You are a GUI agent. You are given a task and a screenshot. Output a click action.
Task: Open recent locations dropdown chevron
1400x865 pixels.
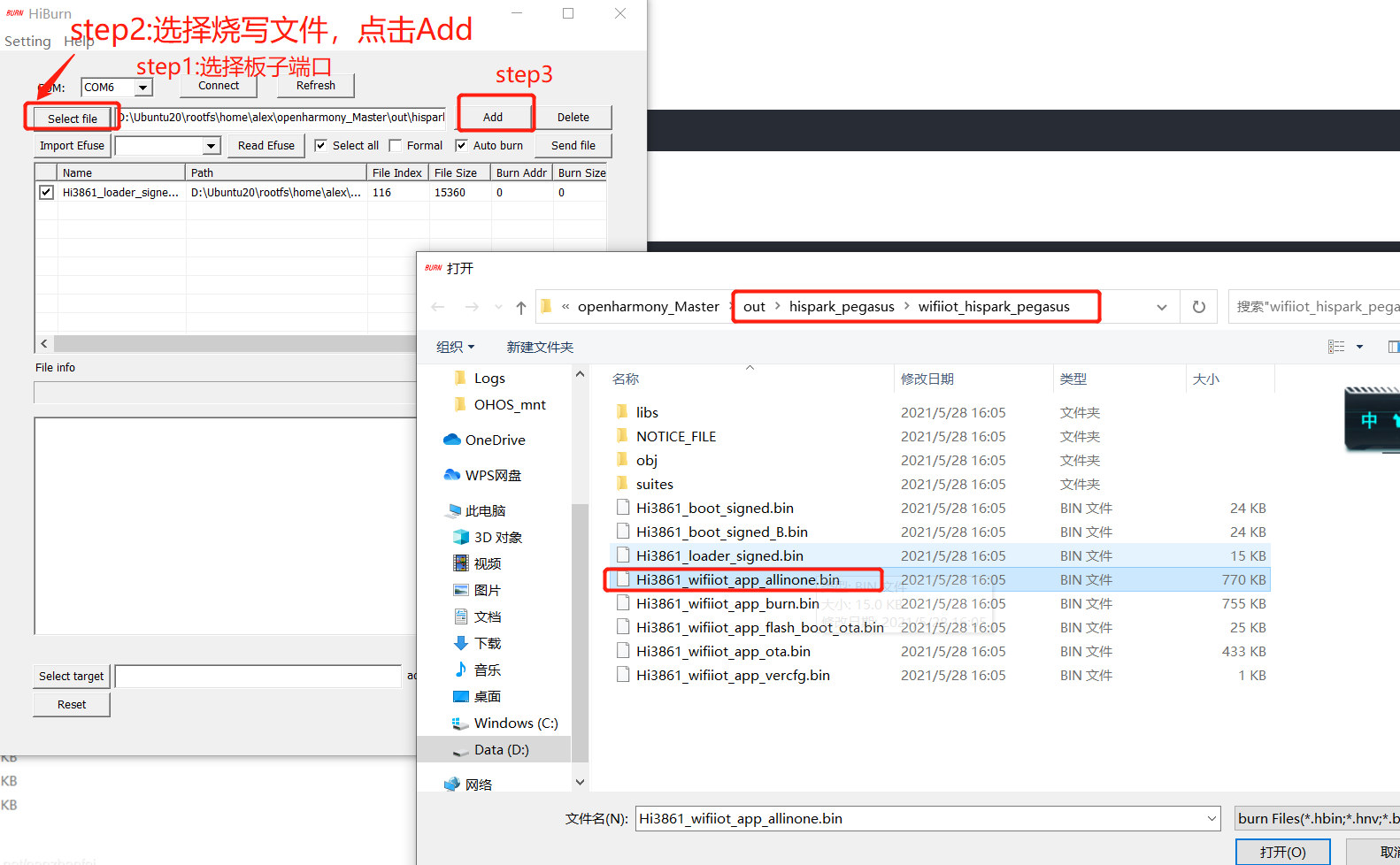(x=498, y=307)
